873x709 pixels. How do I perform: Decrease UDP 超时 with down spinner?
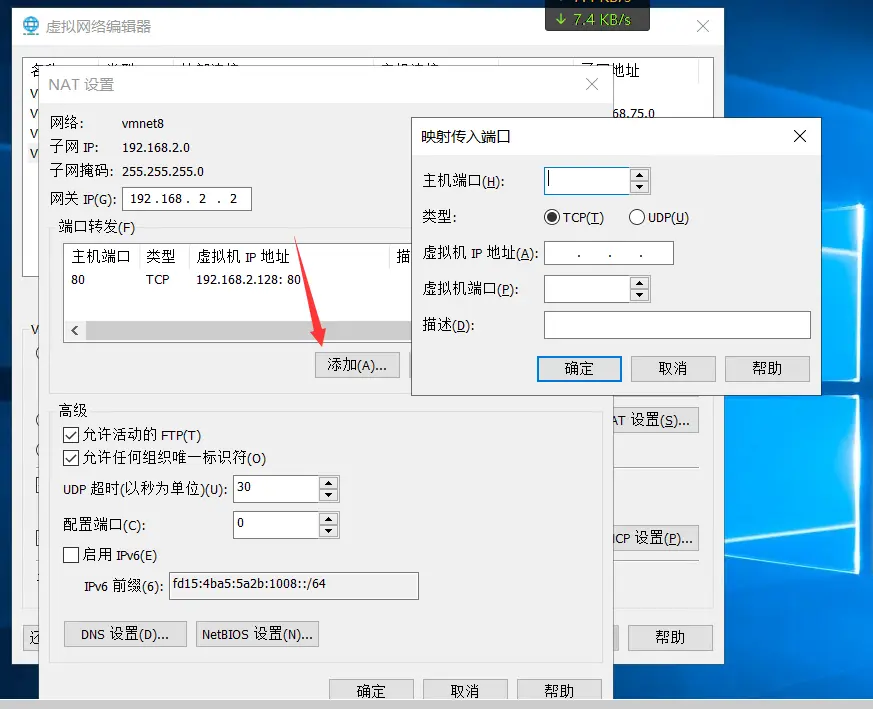point(328,495)
